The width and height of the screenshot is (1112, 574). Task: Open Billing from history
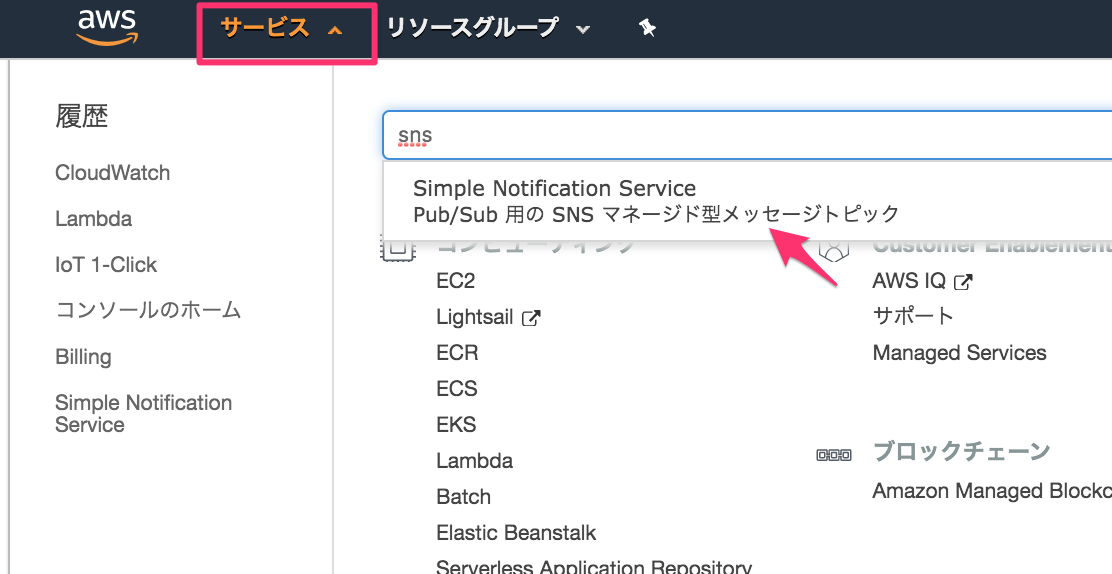point(83,356)
